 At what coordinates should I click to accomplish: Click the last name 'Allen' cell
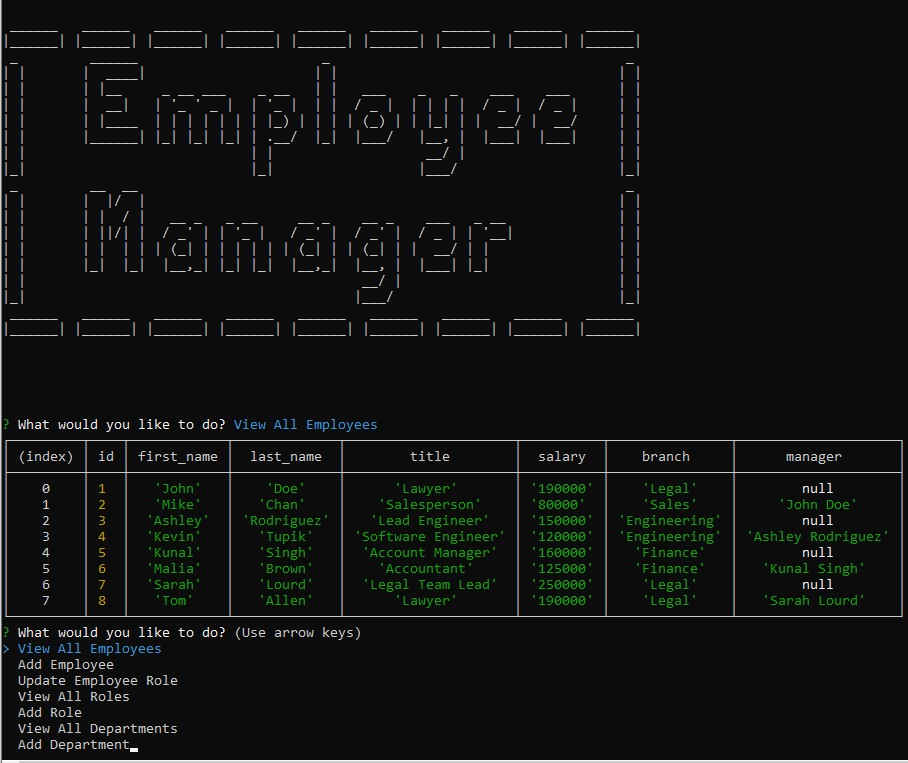click(x=285, y=601)
